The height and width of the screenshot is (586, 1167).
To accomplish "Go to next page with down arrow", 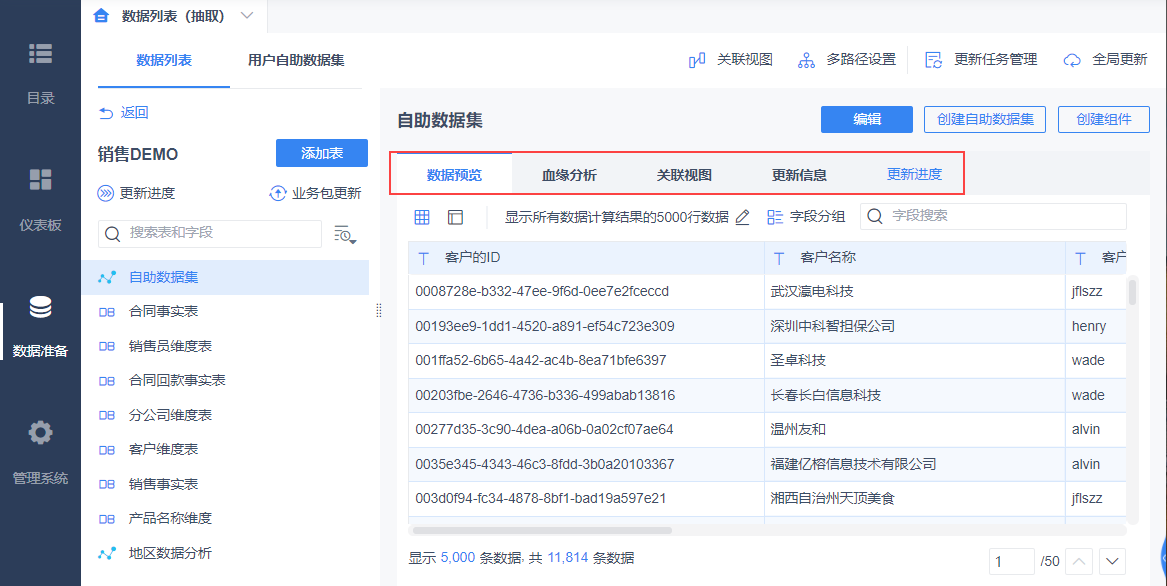I will (x=1113, y=561).
